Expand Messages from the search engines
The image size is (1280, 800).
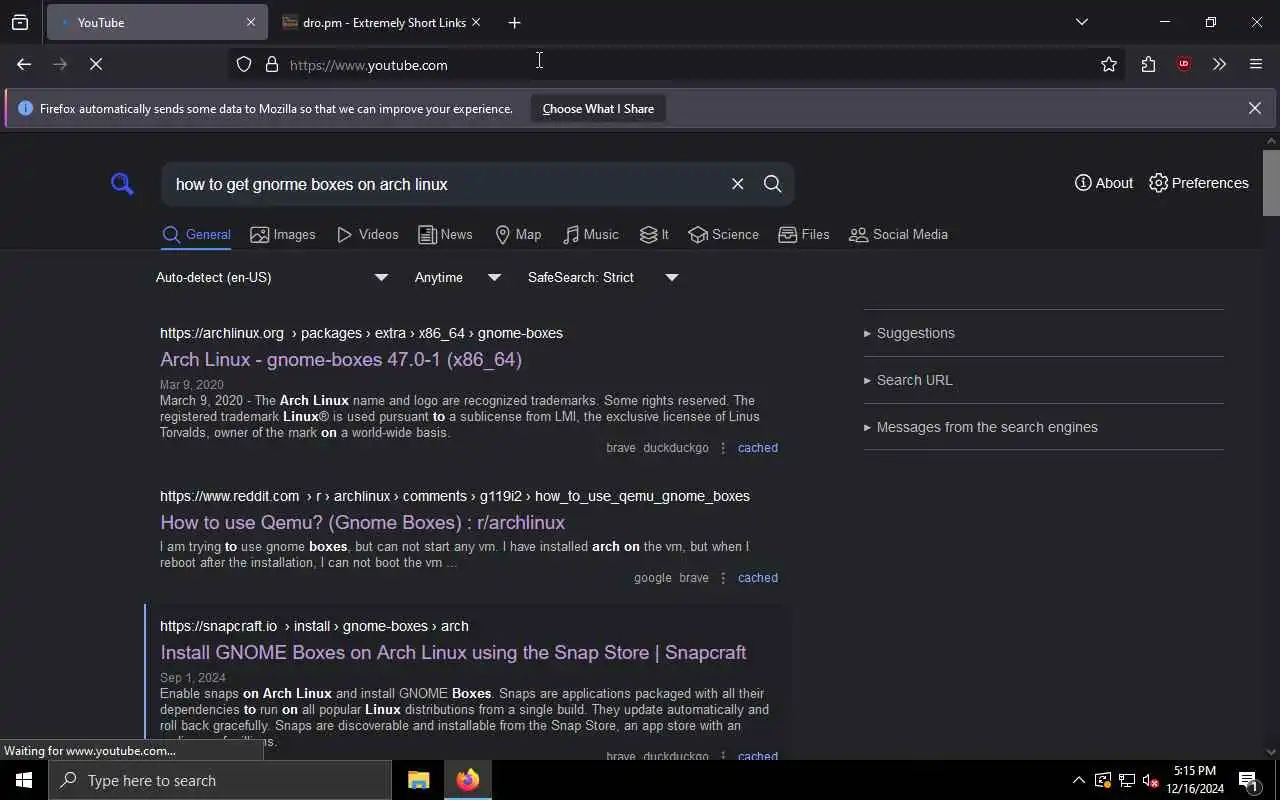coord(980,427)
